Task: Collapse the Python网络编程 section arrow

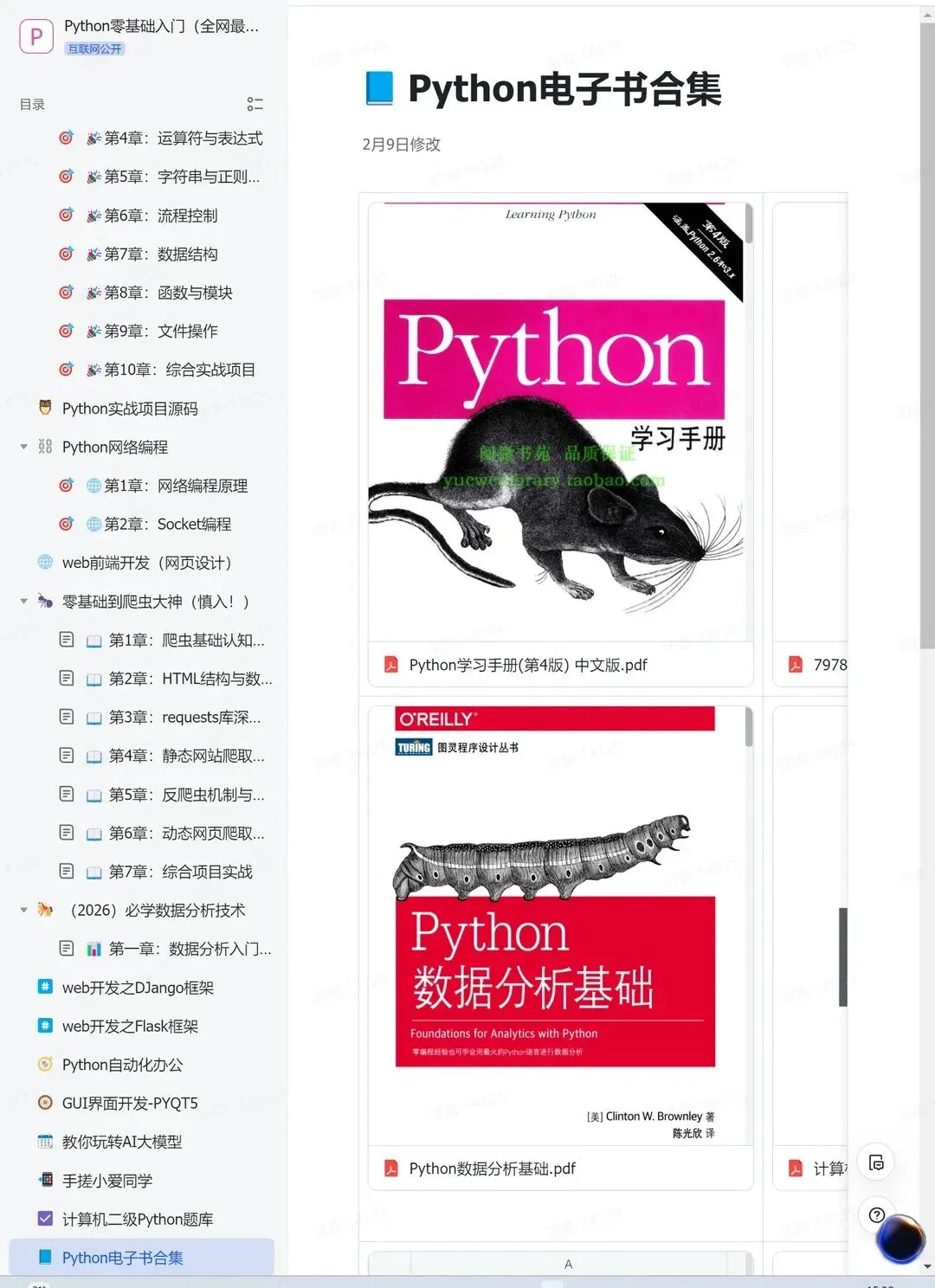Action: [23, 447]
